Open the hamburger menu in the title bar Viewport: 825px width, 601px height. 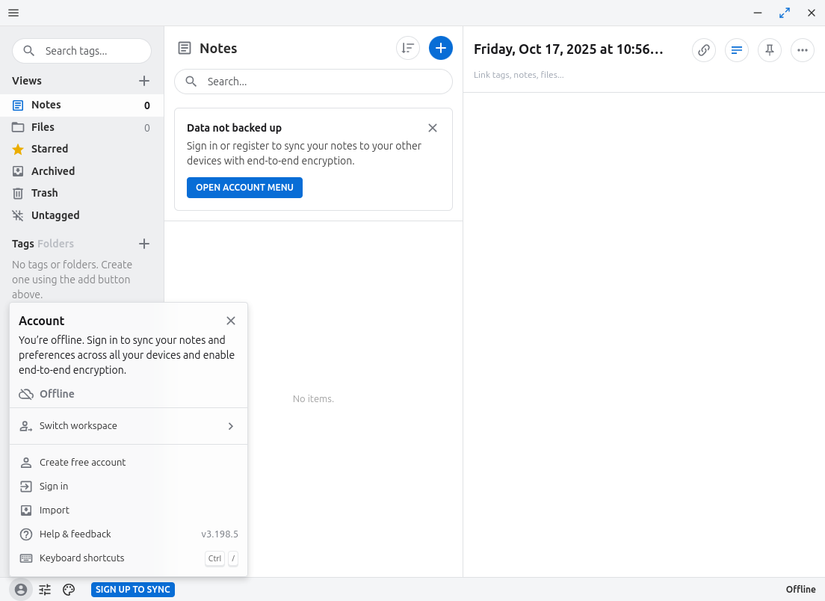click(13, 13)
